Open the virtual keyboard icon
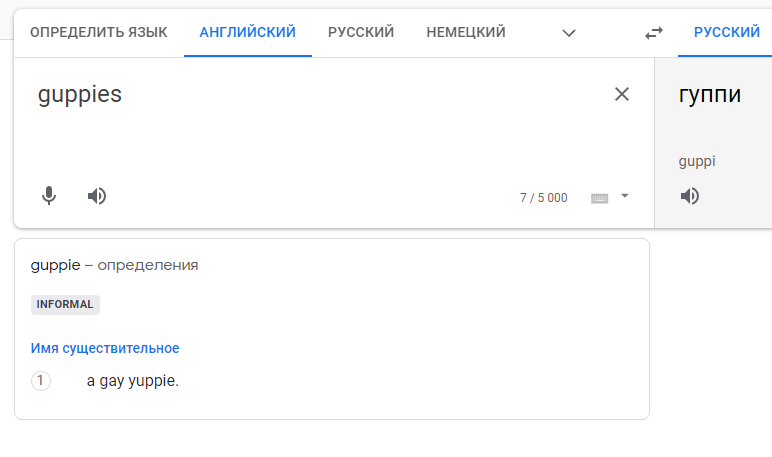 pos(600,198)
